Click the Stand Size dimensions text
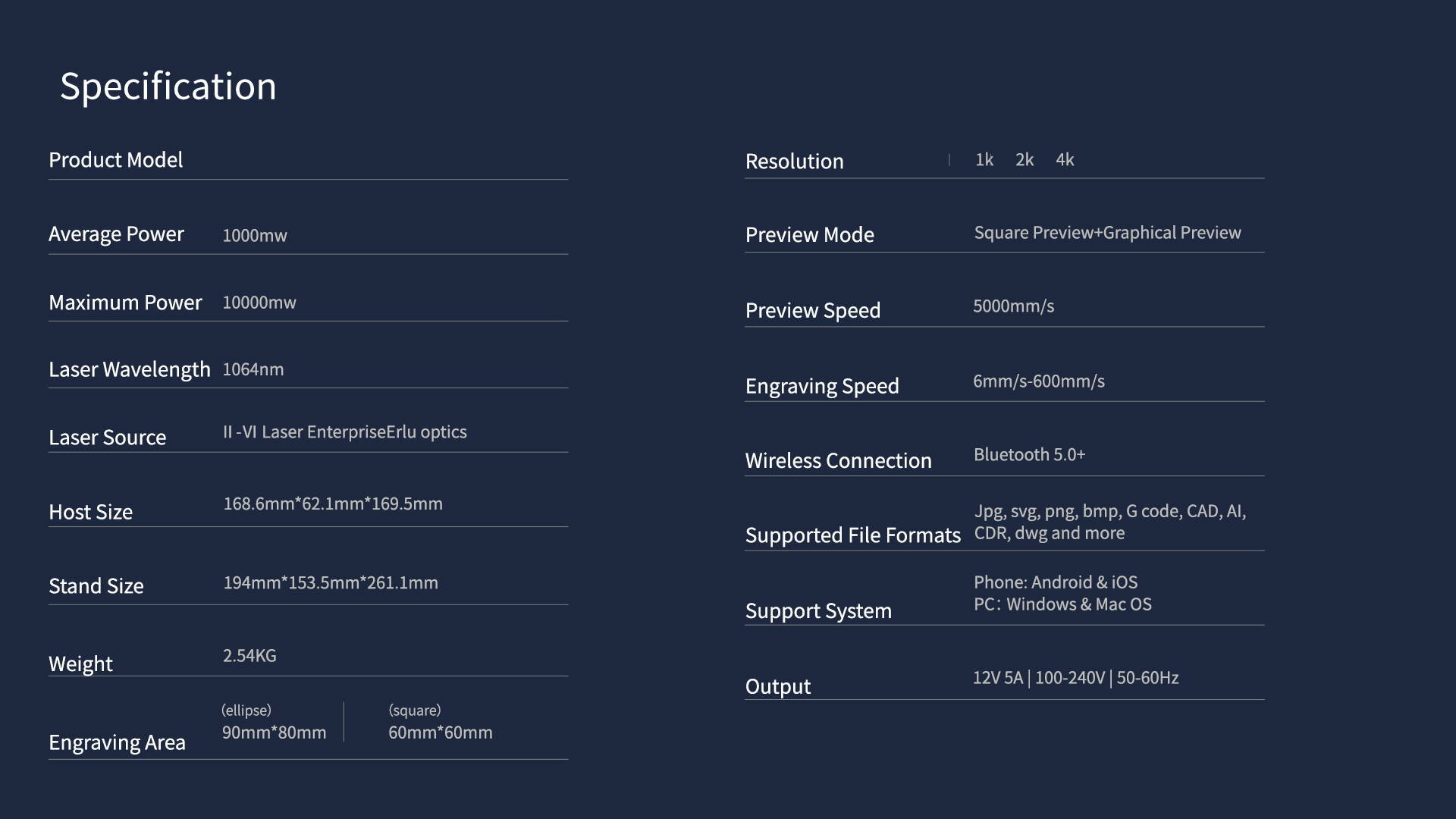Viewport: 1456px width, 819px height. tap(330, 583)
